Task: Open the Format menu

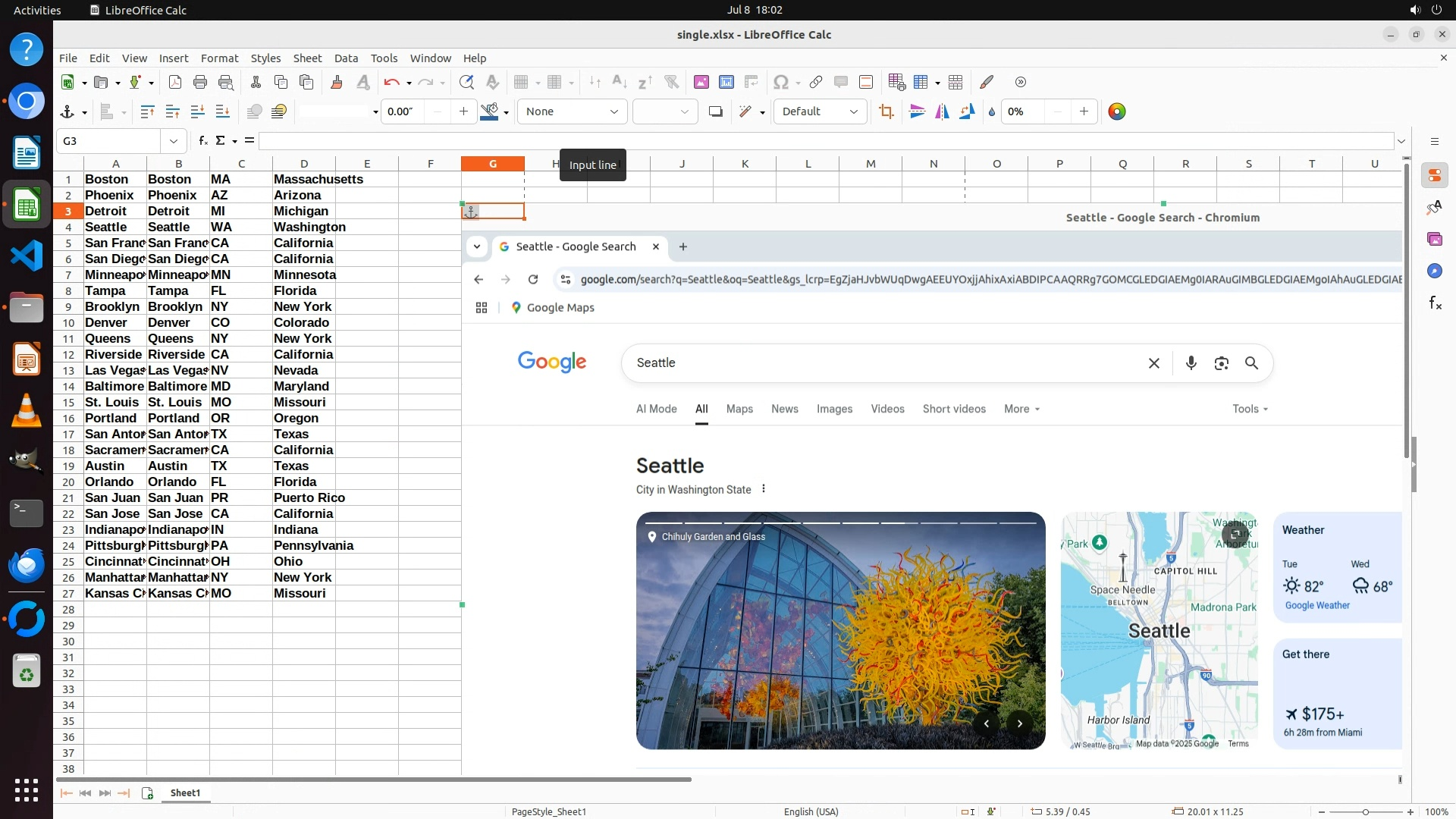Action: point(219,58)
